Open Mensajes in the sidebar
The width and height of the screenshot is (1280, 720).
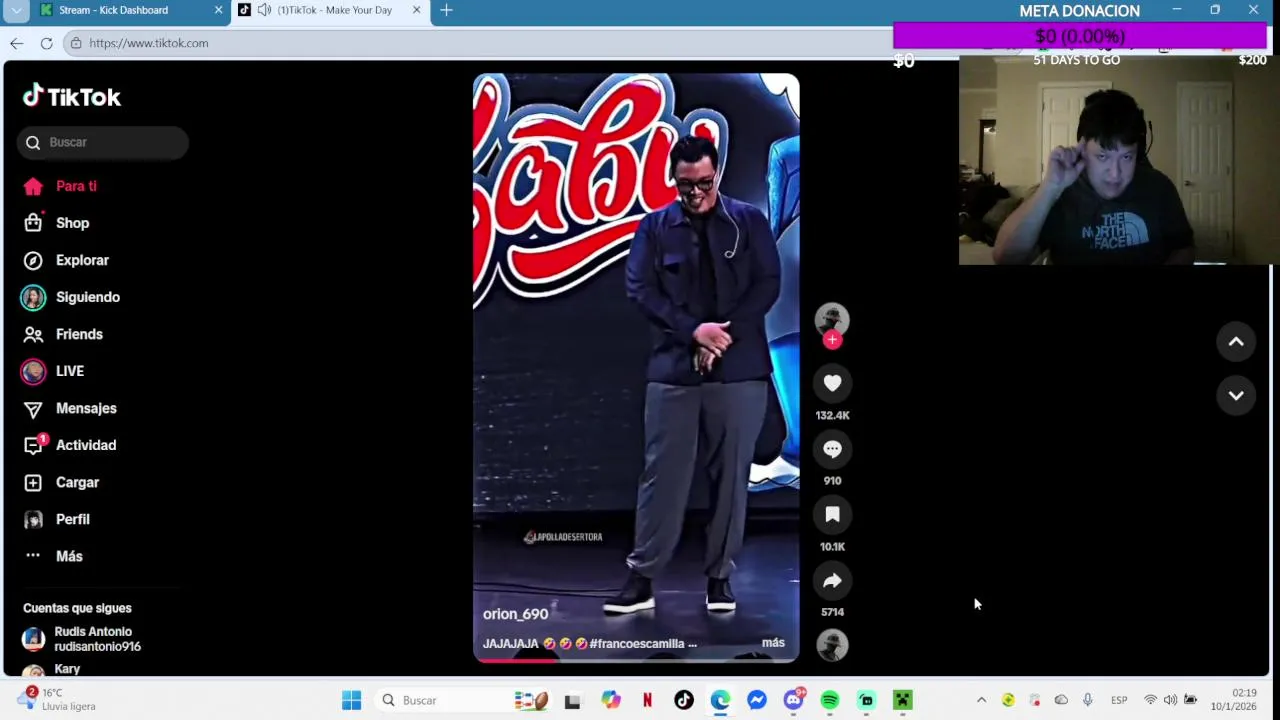pos(86,408)
